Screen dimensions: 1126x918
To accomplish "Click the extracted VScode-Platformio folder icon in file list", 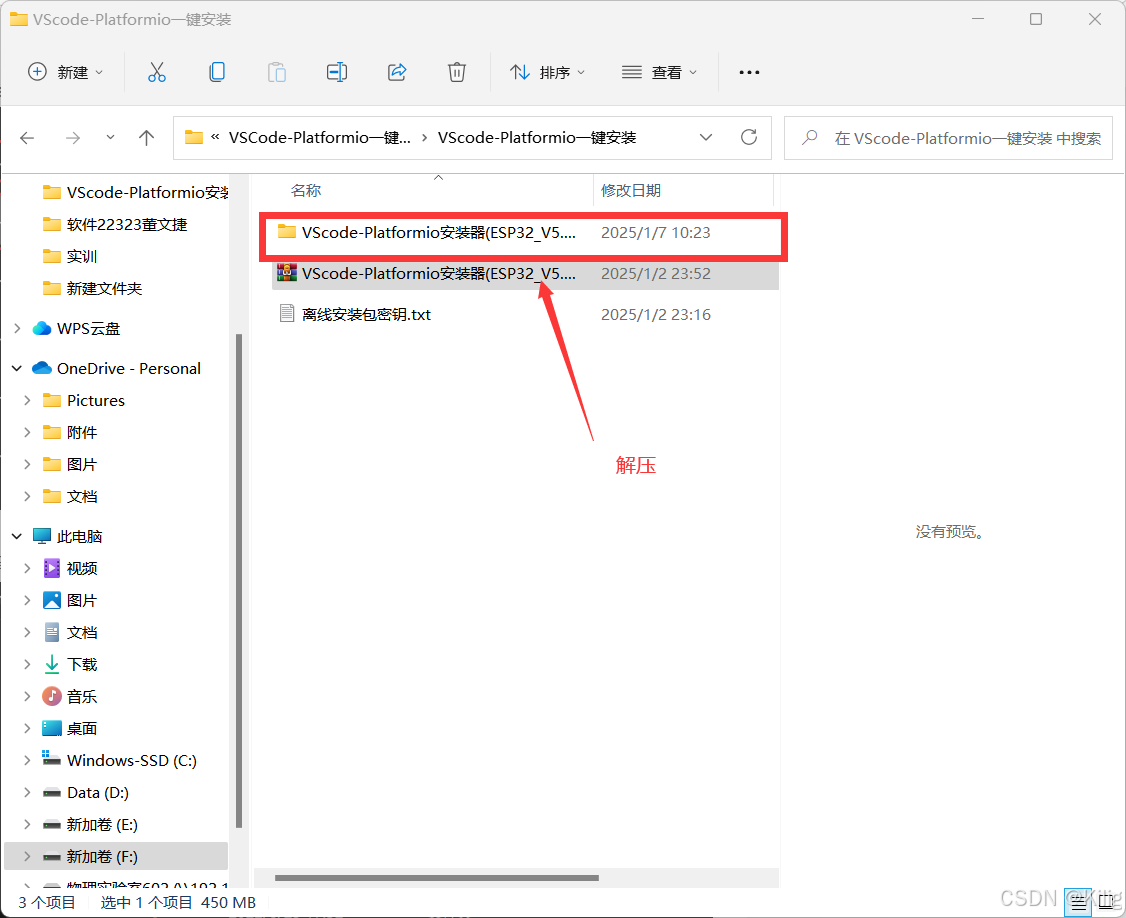I will 287,232.
